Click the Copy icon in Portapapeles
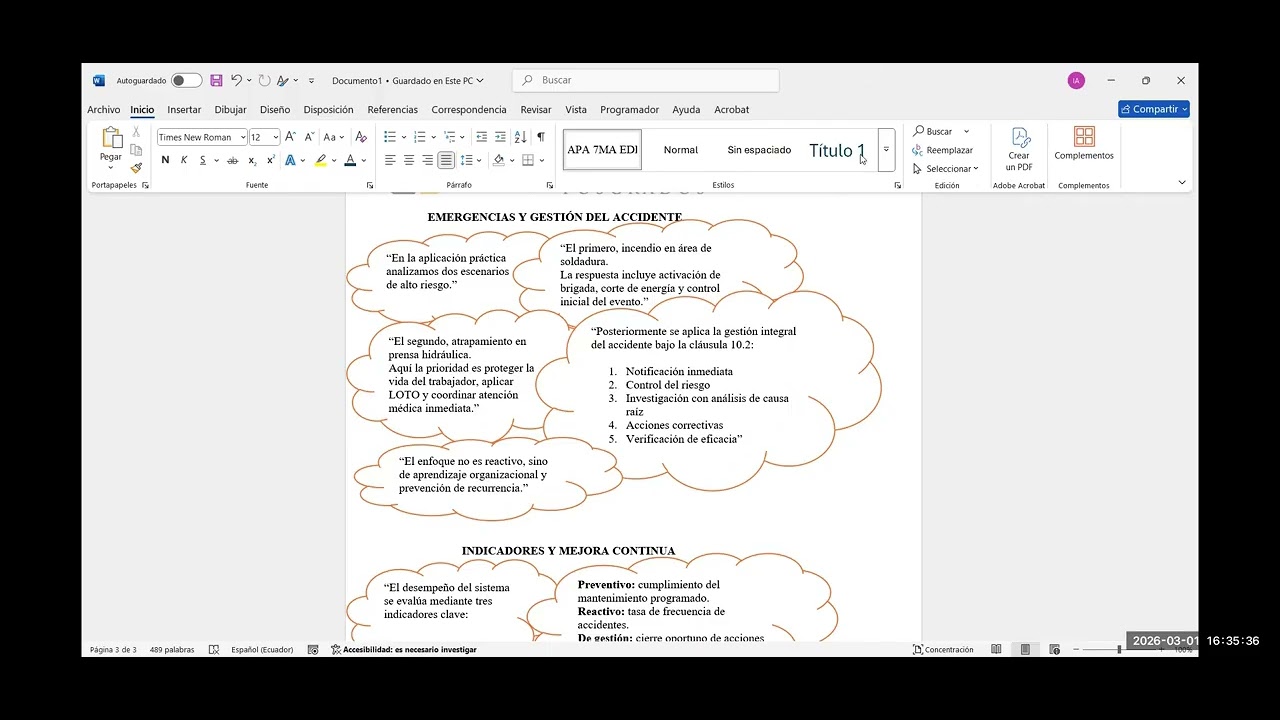 pos(136,150)
